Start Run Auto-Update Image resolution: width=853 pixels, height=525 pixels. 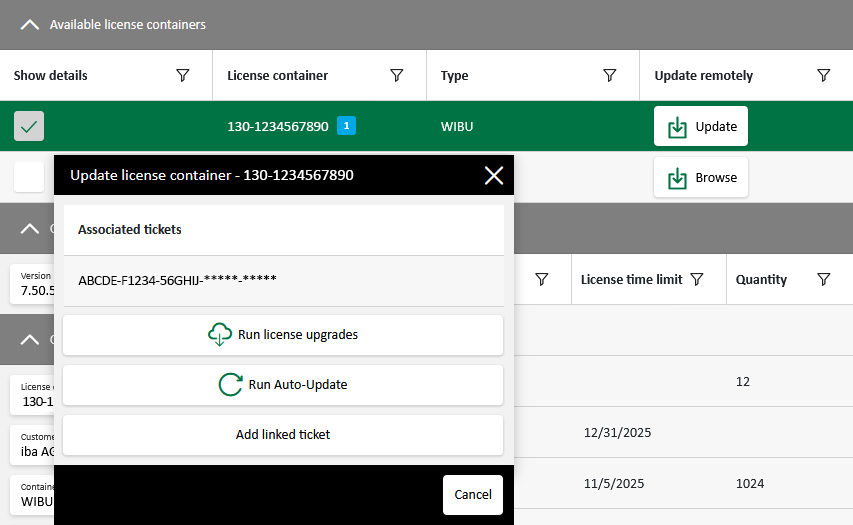tap(283, 385)
